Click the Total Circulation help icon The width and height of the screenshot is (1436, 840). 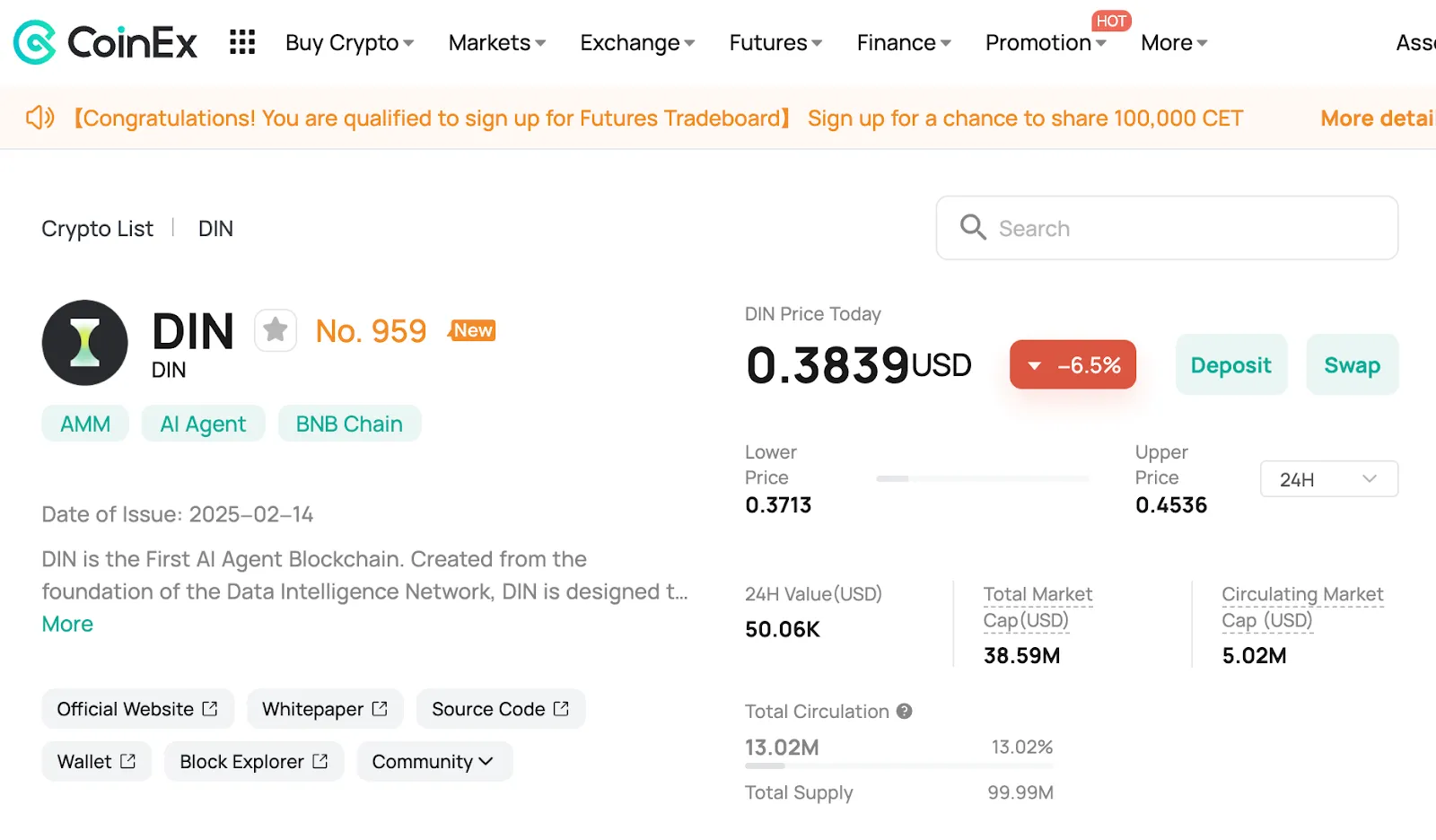(x=905, y=711)
